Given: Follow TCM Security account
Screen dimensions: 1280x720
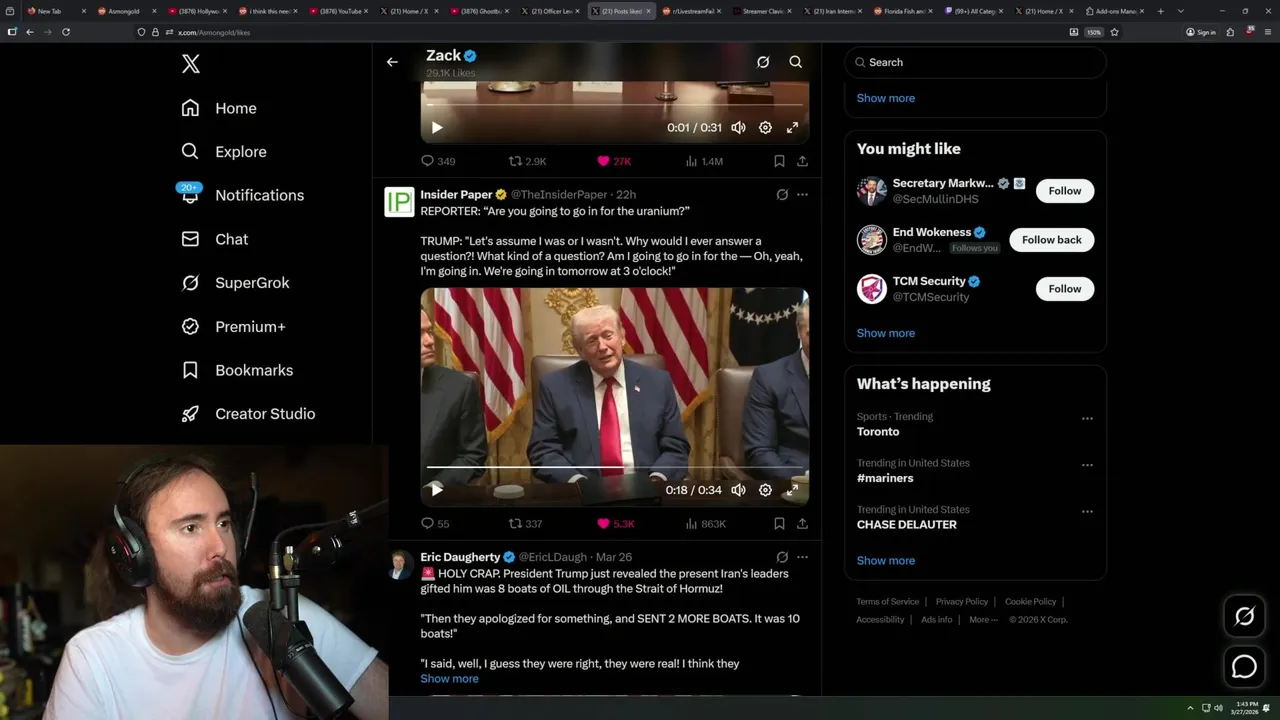Looking at the screenshot, I should (x=1065, y=289).
